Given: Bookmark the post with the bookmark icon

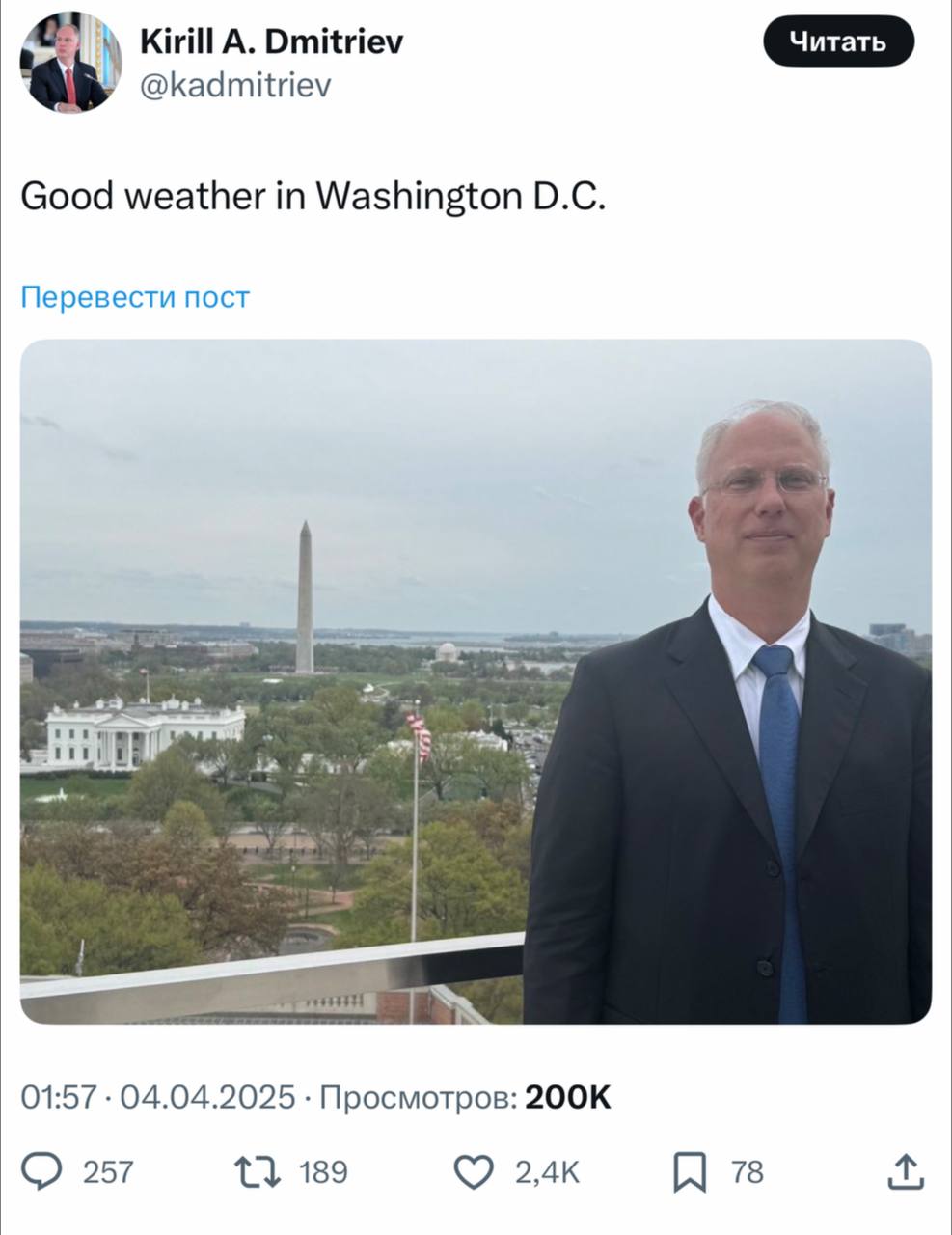Looking at the screenshot, I should pos(689,1171).
